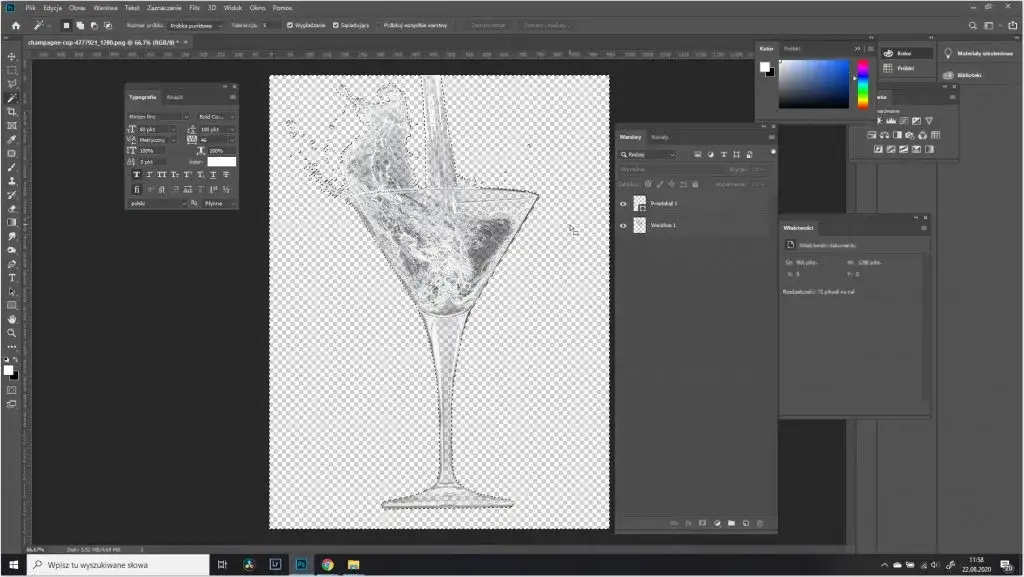Select the Eraser tool
Viewport: 1024px width, 577px height.
[12, 208]
